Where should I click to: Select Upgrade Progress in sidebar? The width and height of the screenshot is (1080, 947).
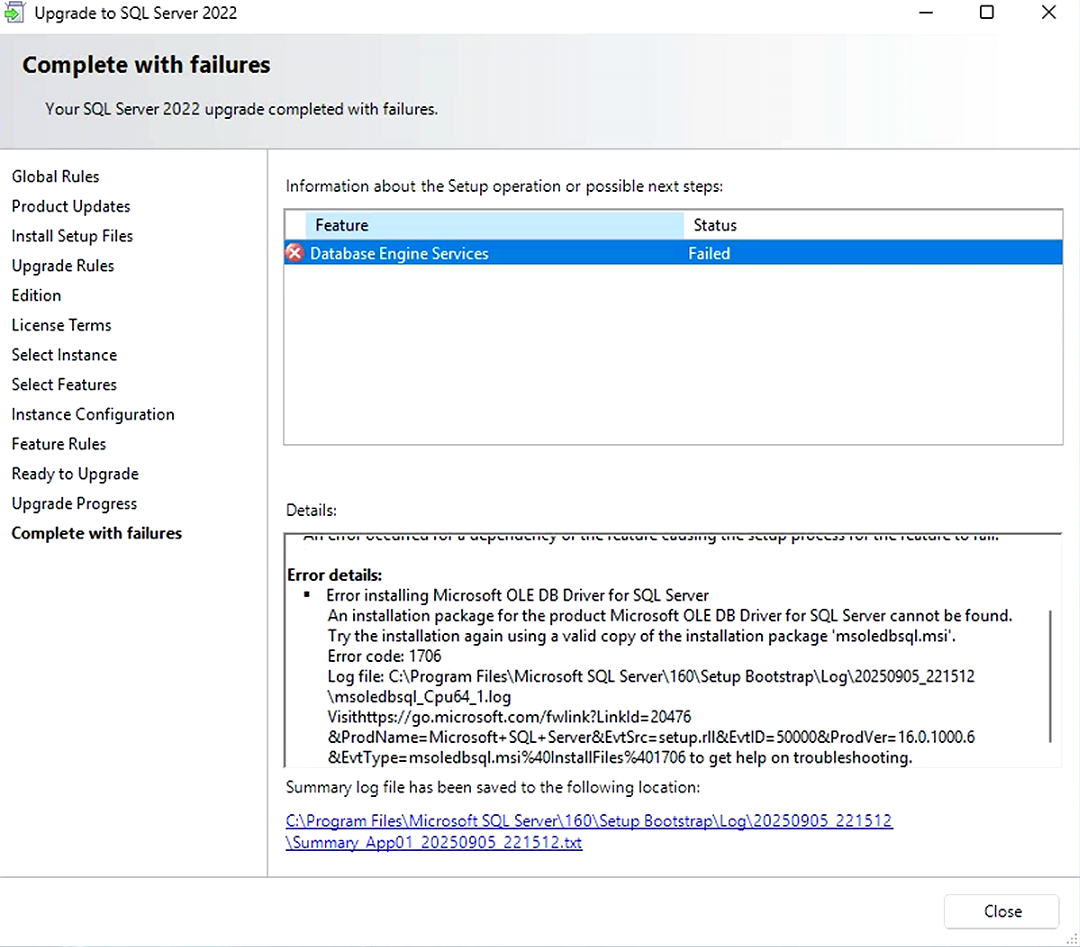74,504
